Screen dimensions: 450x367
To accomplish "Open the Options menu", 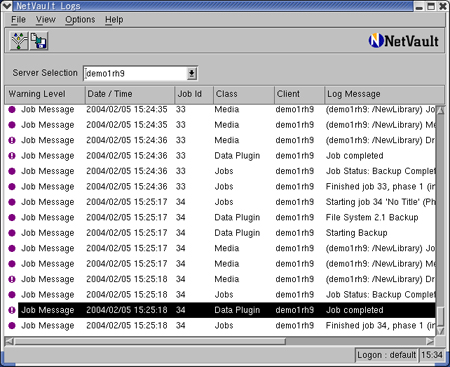I will (80, 20).
